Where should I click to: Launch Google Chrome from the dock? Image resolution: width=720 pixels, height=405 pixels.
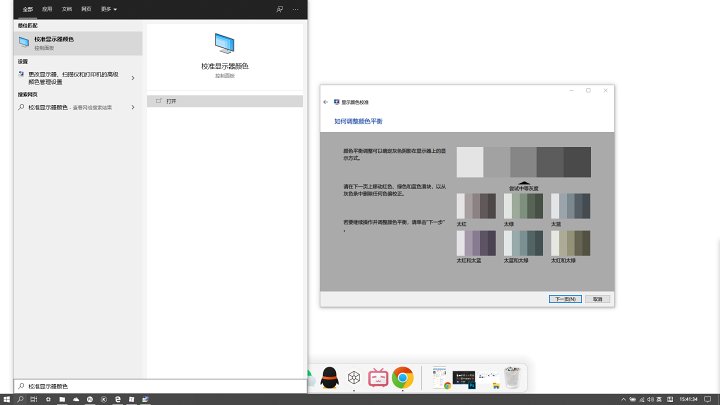tap(403, 377)
